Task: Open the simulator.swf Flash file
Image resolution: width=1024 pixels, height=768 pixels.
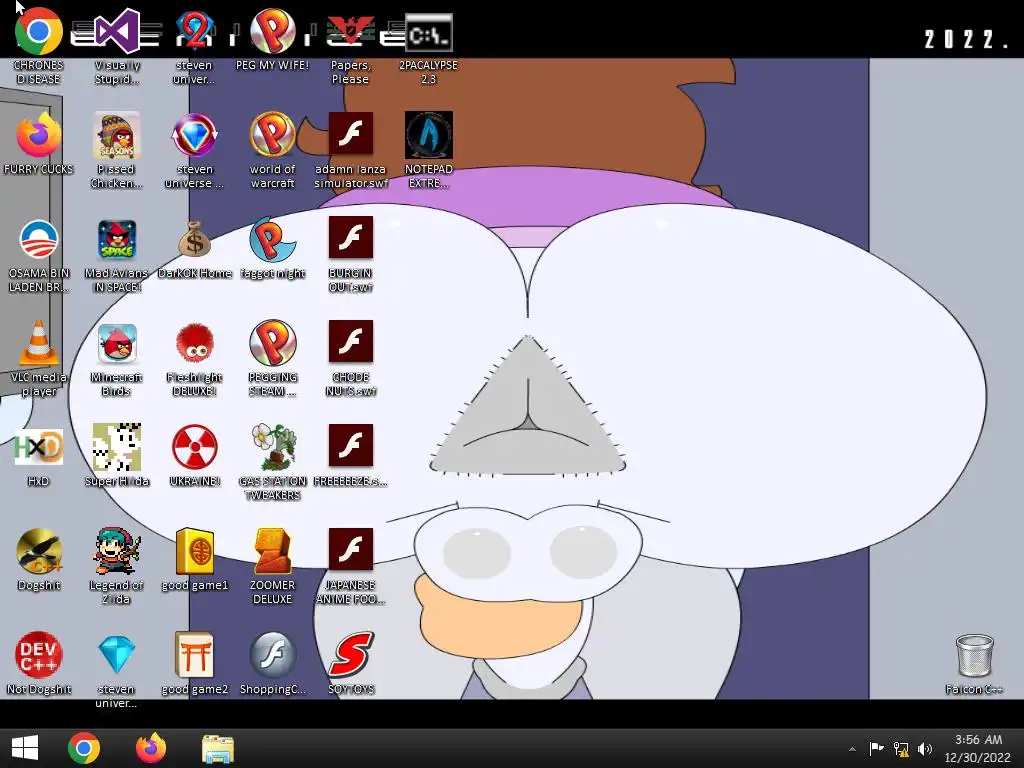Action: click(351, 134)
